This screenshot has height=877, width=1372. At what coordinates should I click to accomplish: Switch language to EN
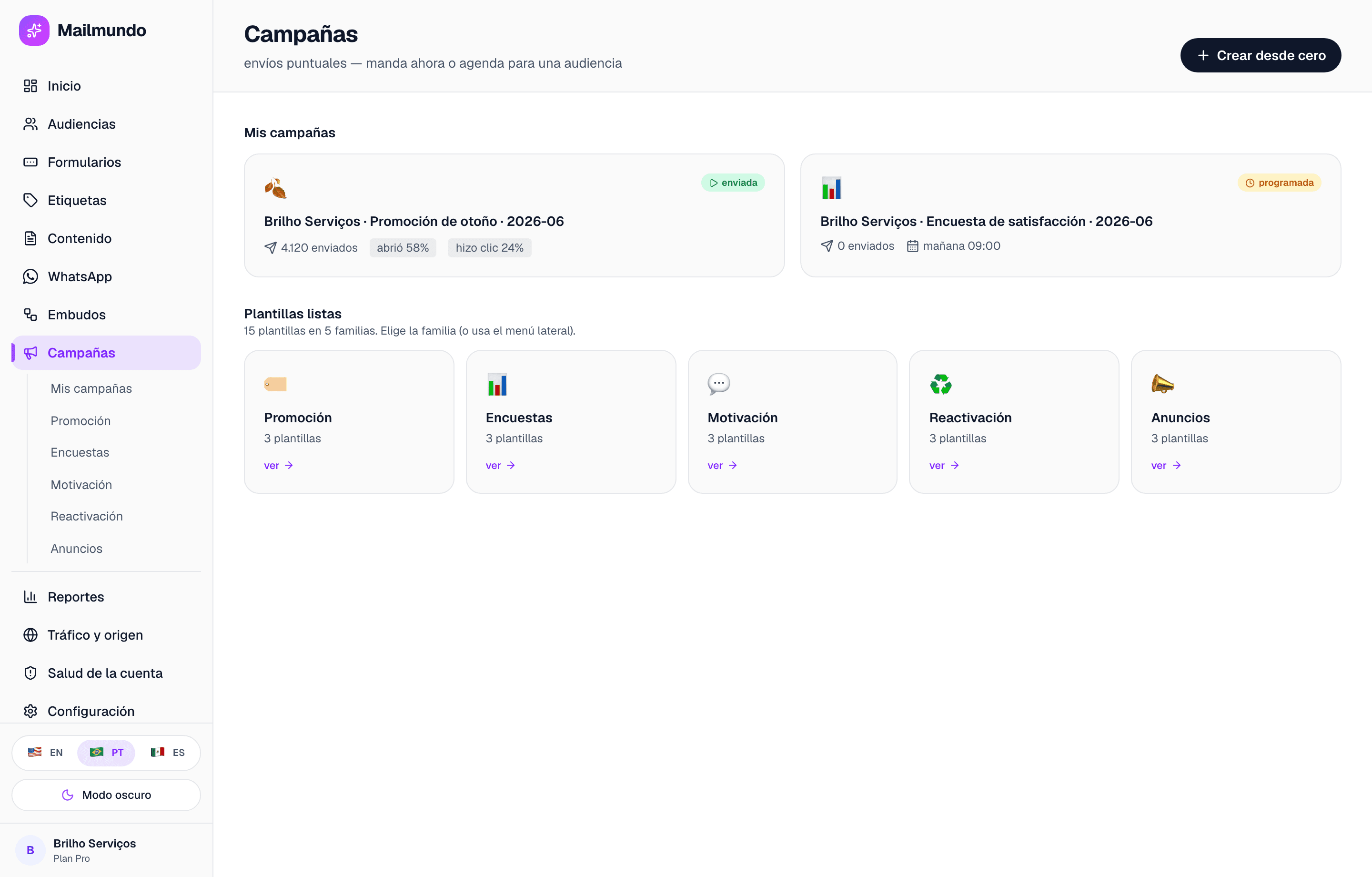point(46,753)
